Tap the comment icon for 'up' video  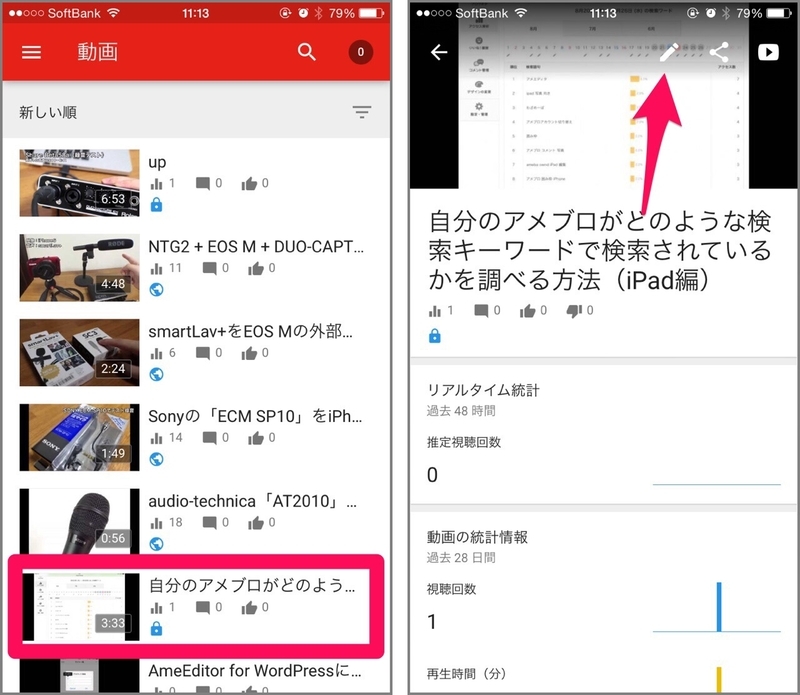point(203,184)
